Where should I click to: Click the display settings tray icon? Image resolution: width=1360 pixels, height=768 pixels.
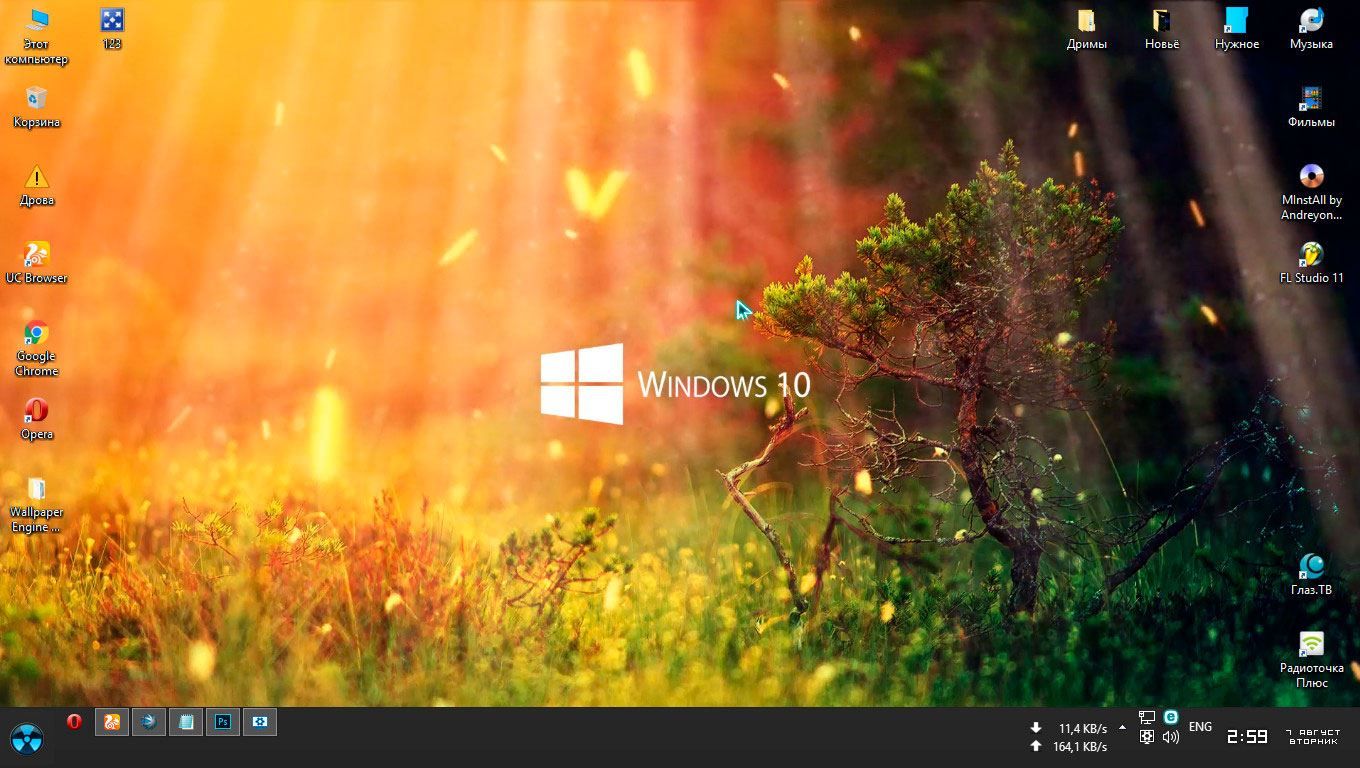(1147, 737)
